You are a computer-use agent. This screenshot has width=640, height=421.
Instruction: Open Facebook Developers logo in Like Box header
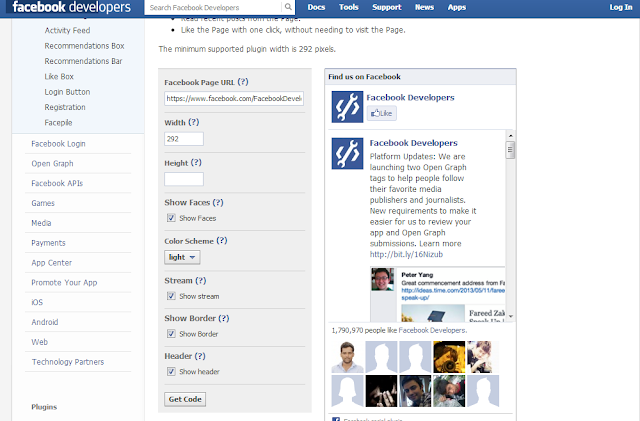point(347,107)
